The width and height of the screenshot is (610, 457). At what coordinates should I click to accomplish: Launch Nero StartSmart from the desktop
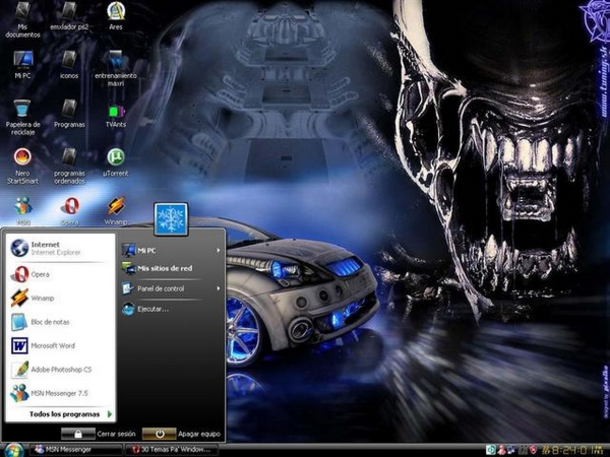coord(23,166)
